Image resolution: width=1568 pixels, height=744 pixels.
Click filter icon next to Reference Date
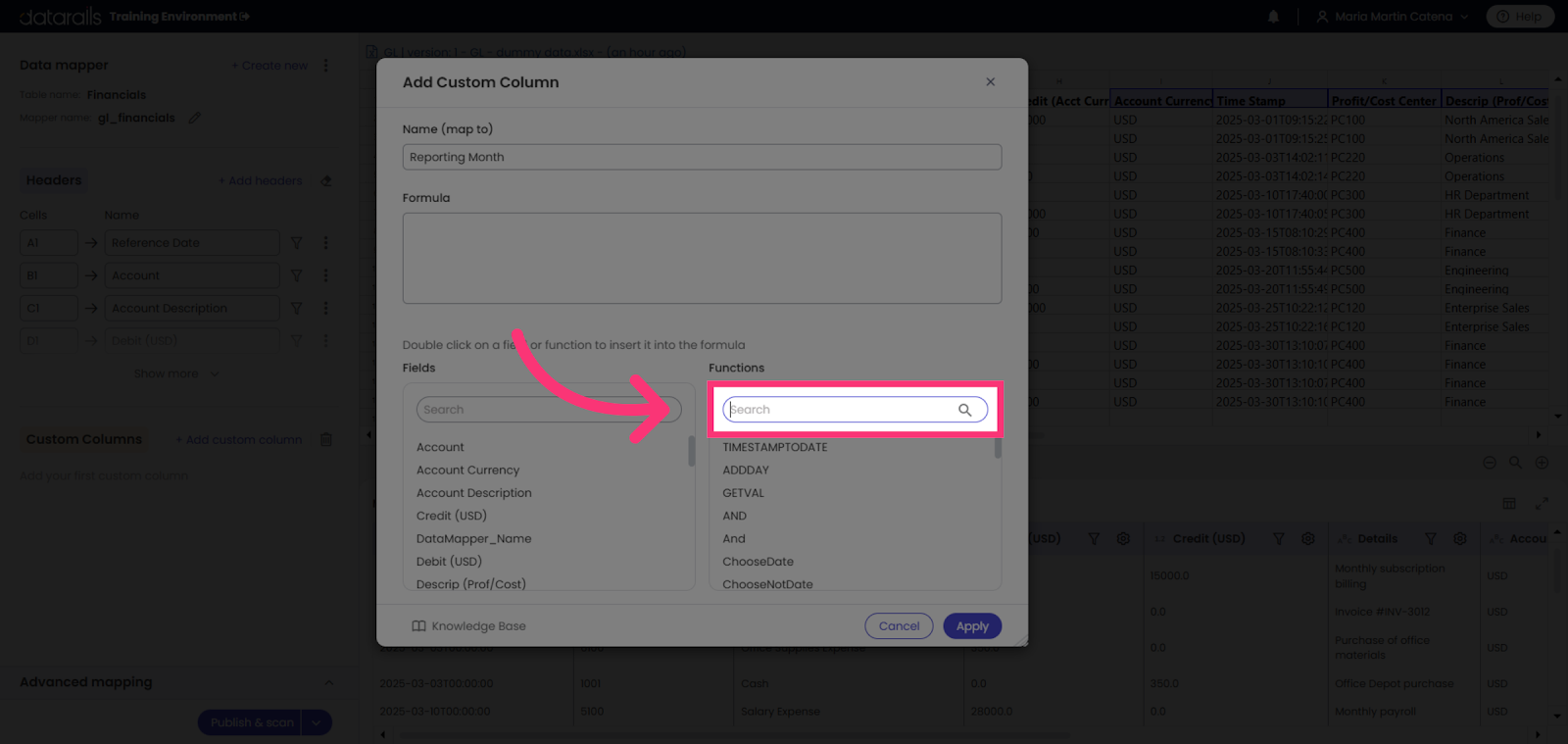point(296,243)
